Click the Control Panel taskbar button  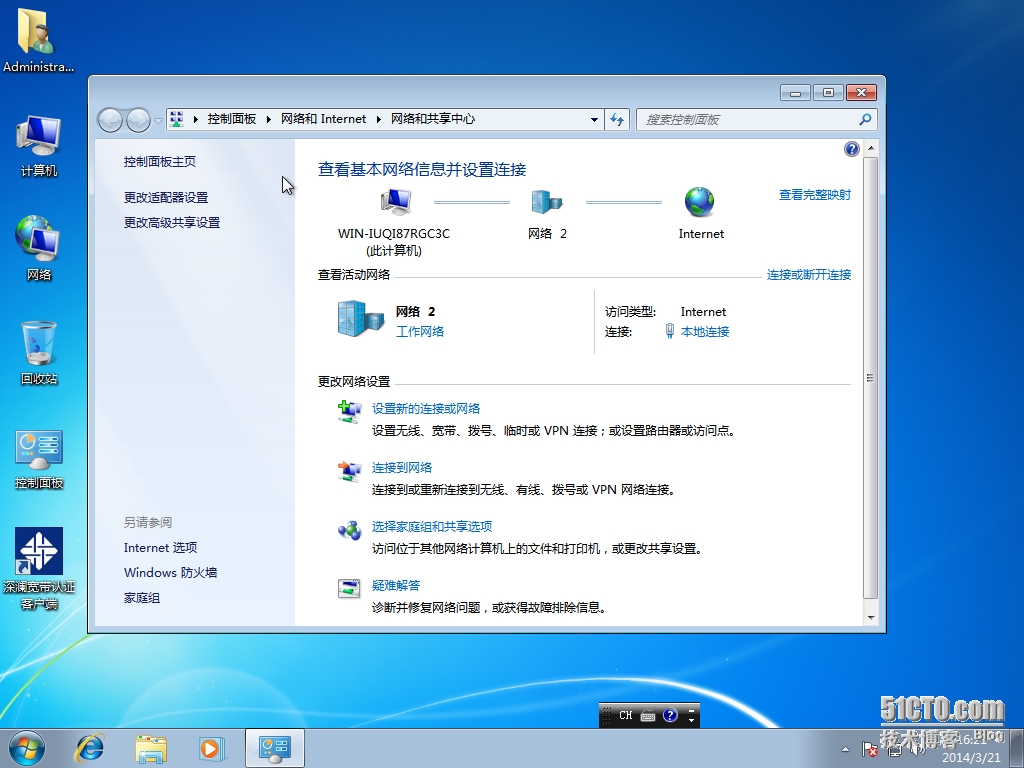(x=274, y=748)
